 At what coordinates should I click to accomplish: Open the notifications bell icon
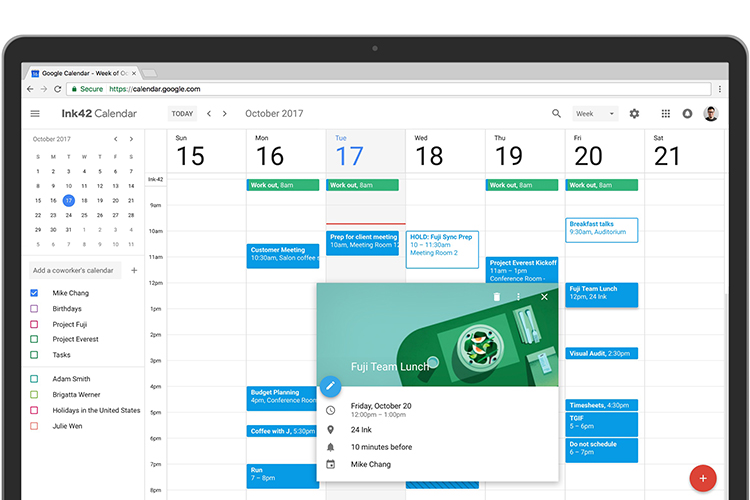click(x=687, y=113)
